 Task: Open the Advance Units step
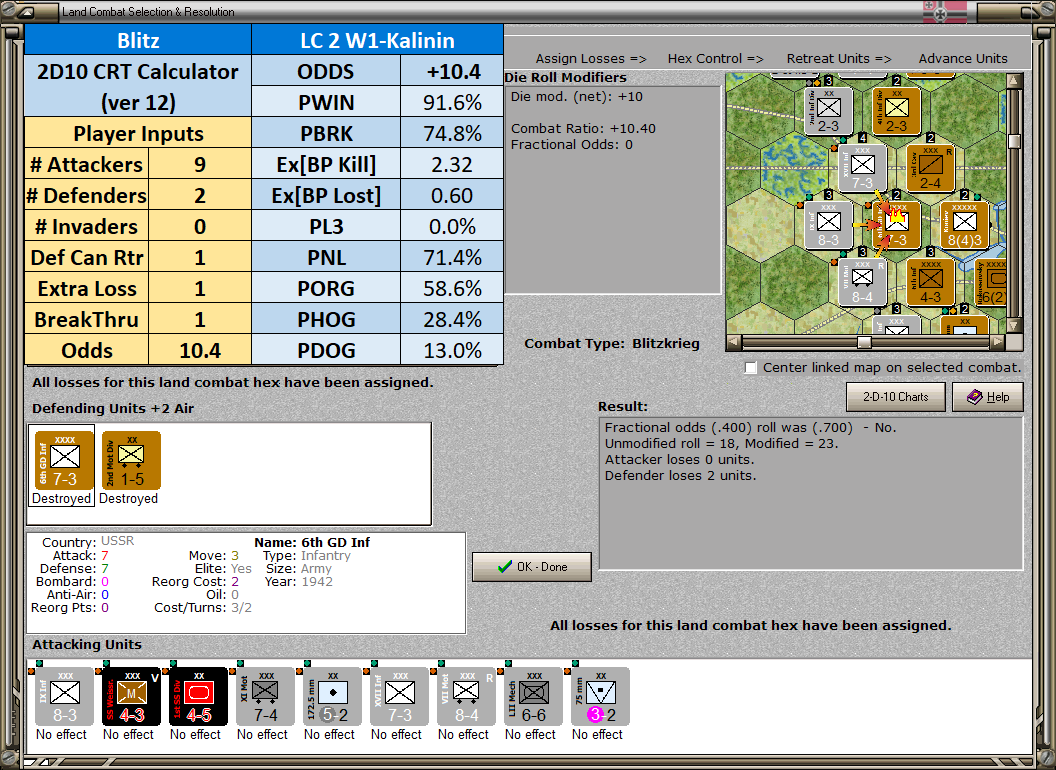[x=963, y=59]
